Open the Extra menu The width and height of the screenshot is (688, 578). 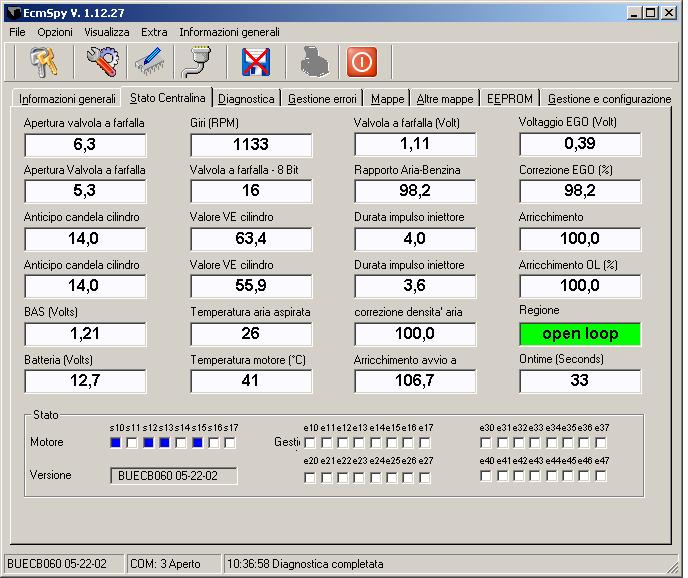pos(154,32)
